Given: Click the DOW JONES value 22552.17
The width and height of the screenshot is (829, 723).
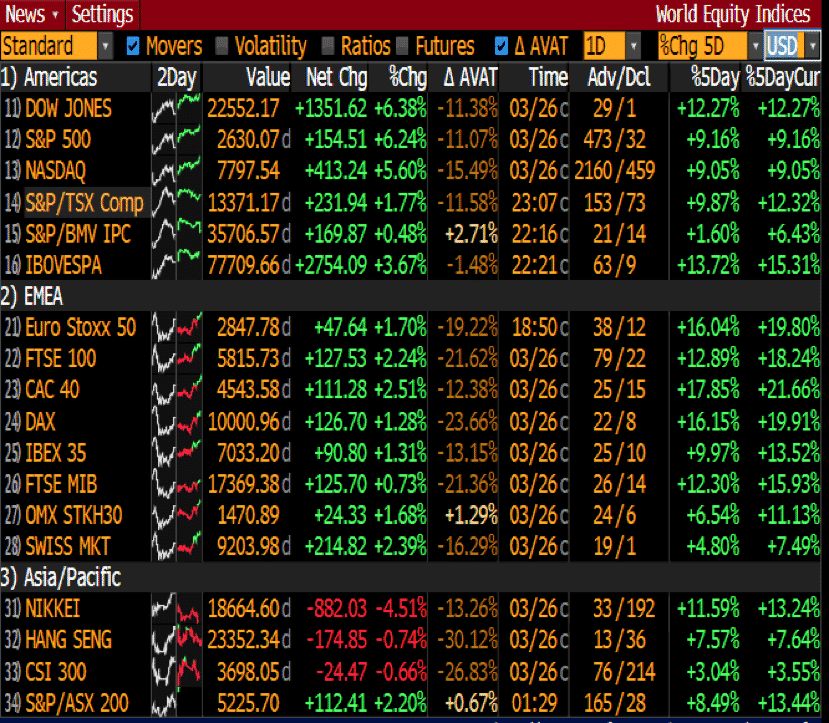Looking at the screenshot, I should [243, 108].
